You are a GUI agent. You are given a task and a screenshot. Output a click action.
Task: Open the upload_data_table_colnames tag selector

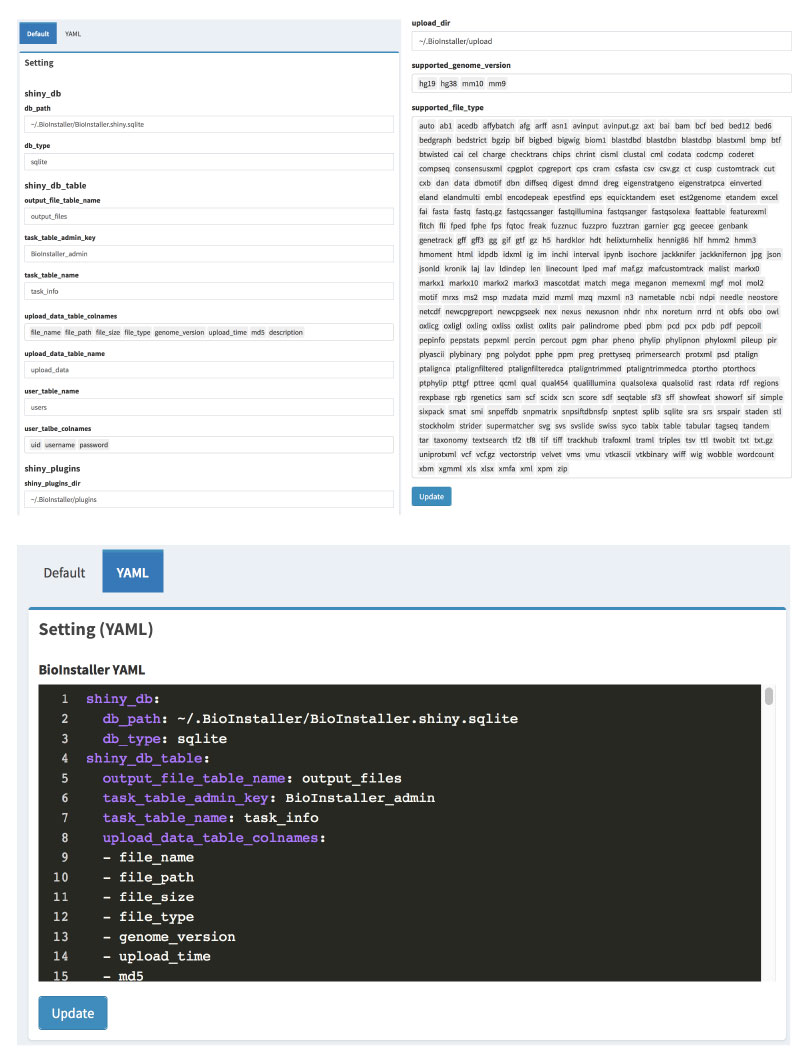(209, 332)
